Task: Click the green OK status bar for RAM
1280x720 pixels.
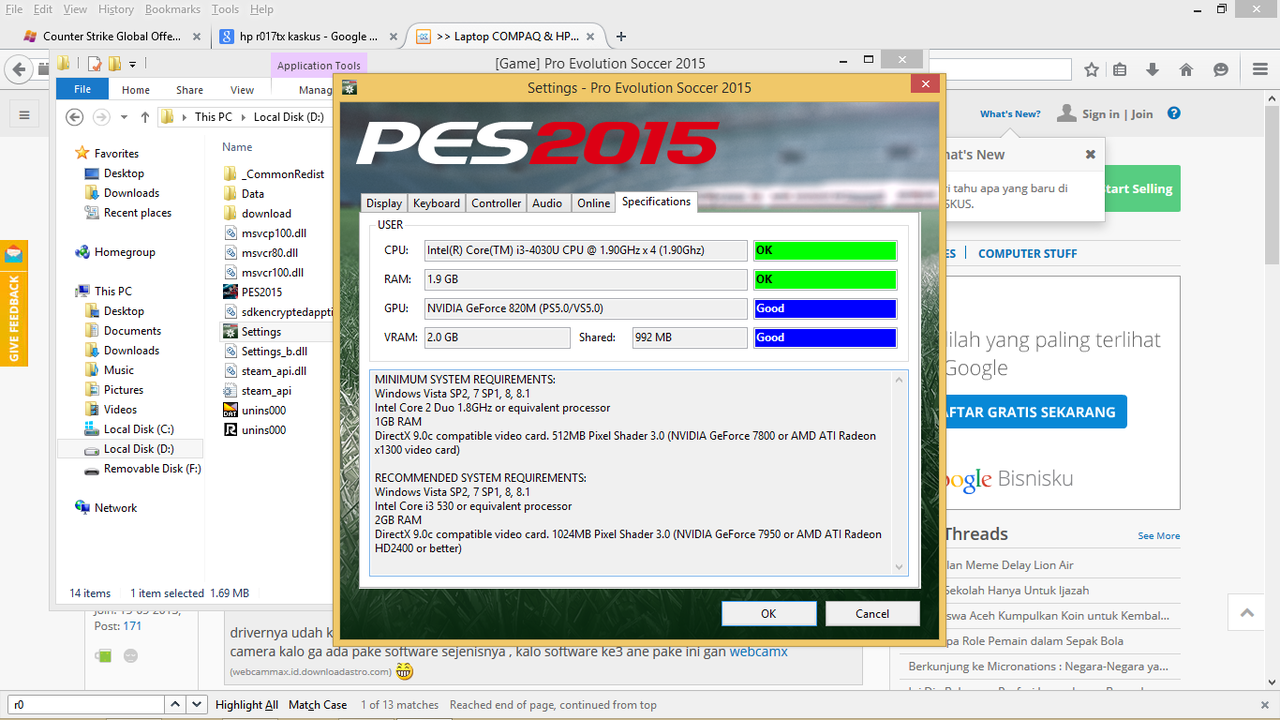Action: [825, 279]
